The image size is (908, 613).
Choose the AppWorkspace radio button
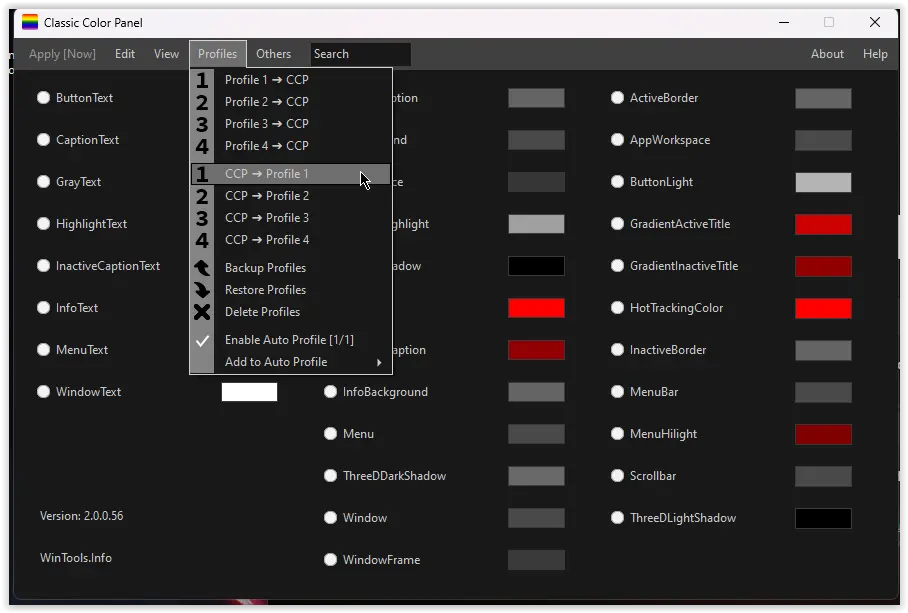click(617, 140)
